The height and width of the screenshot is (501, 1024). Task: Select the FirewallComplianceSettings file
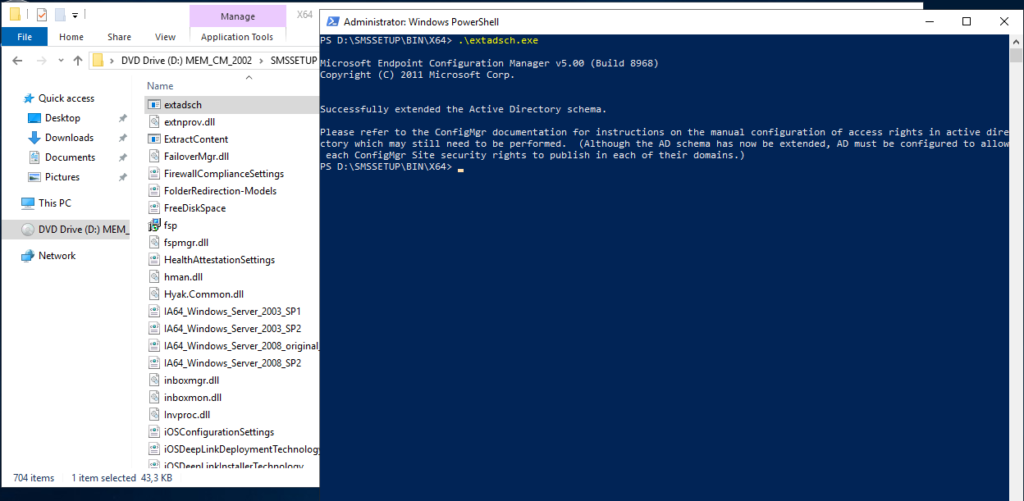tap(219, 173)
